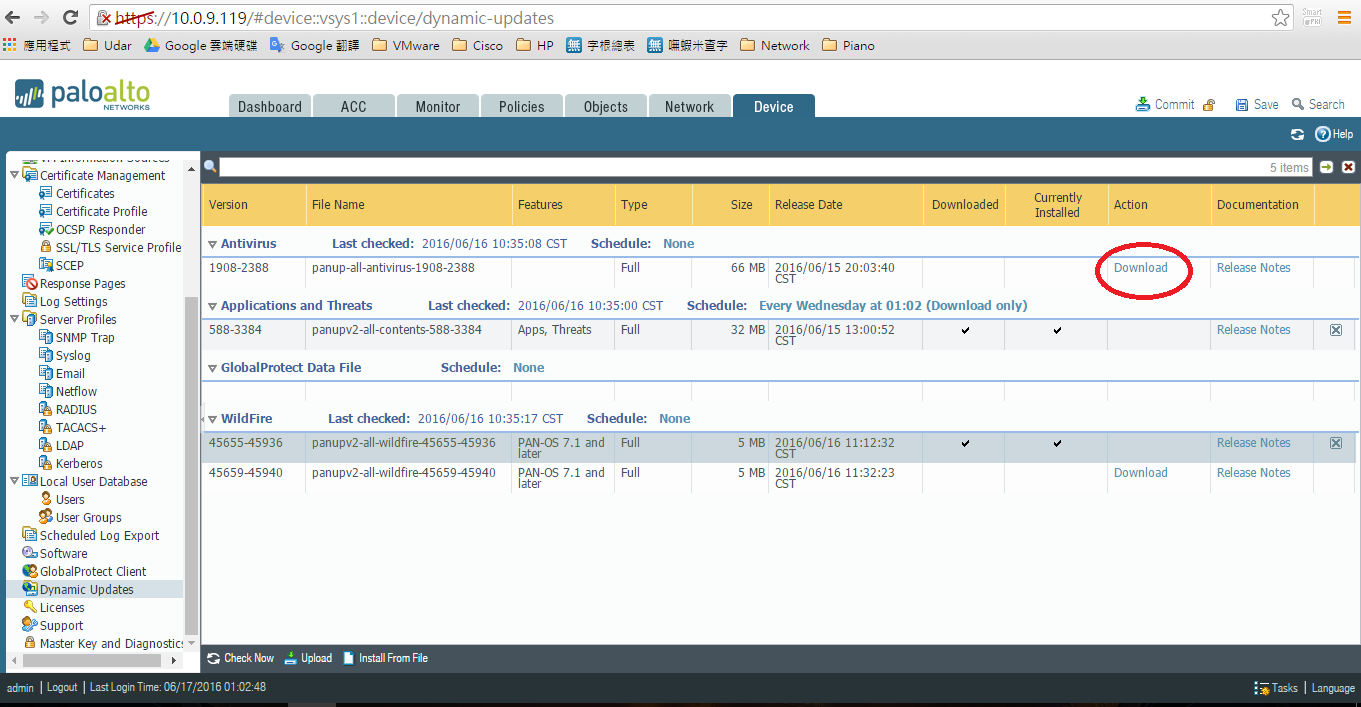
Task: Click the Check Now refresh icon
Action: [213, 658]
